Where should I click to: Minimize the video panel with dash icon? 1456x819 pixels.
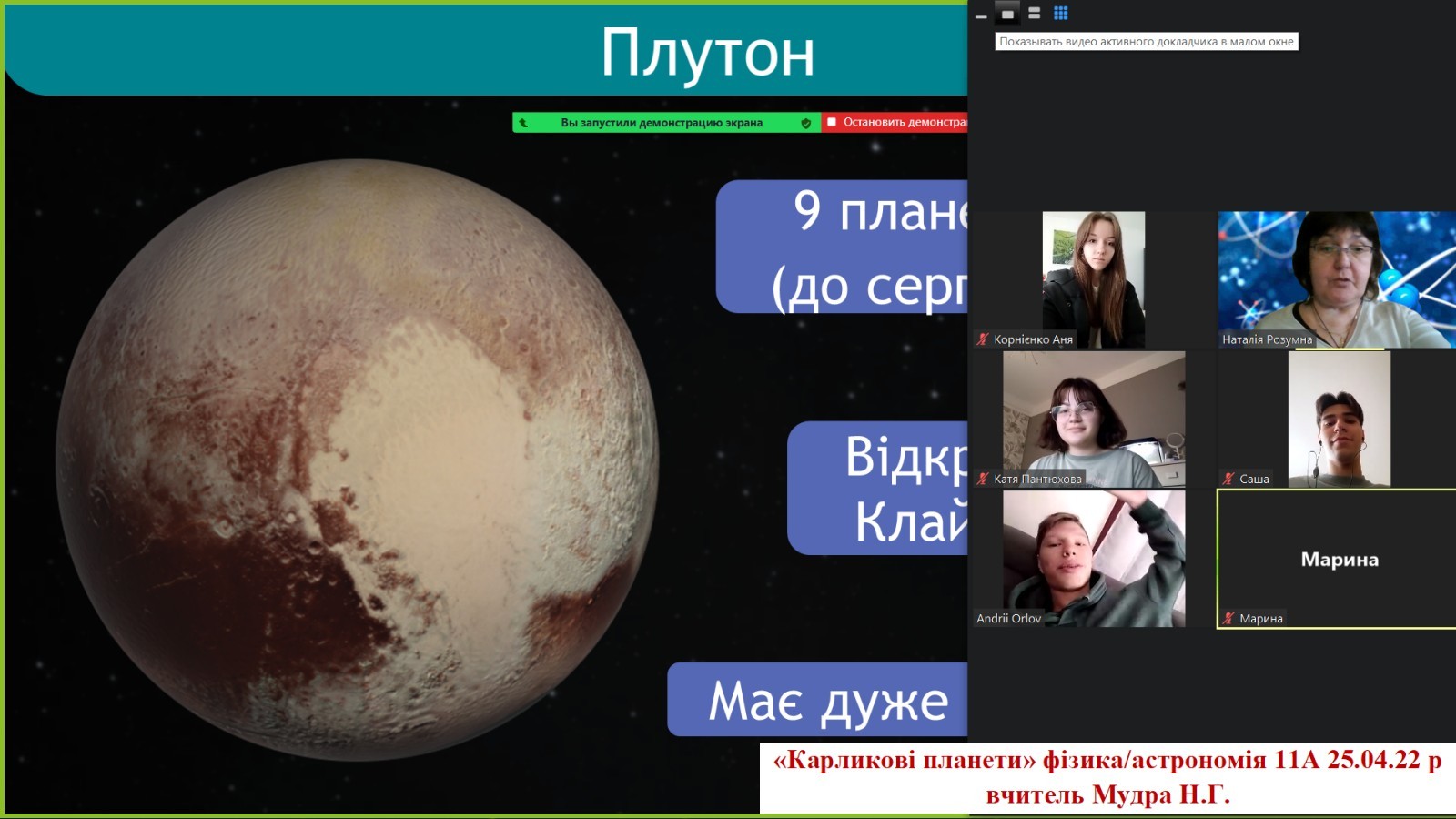pyautogui.click(x=981, y=15)
